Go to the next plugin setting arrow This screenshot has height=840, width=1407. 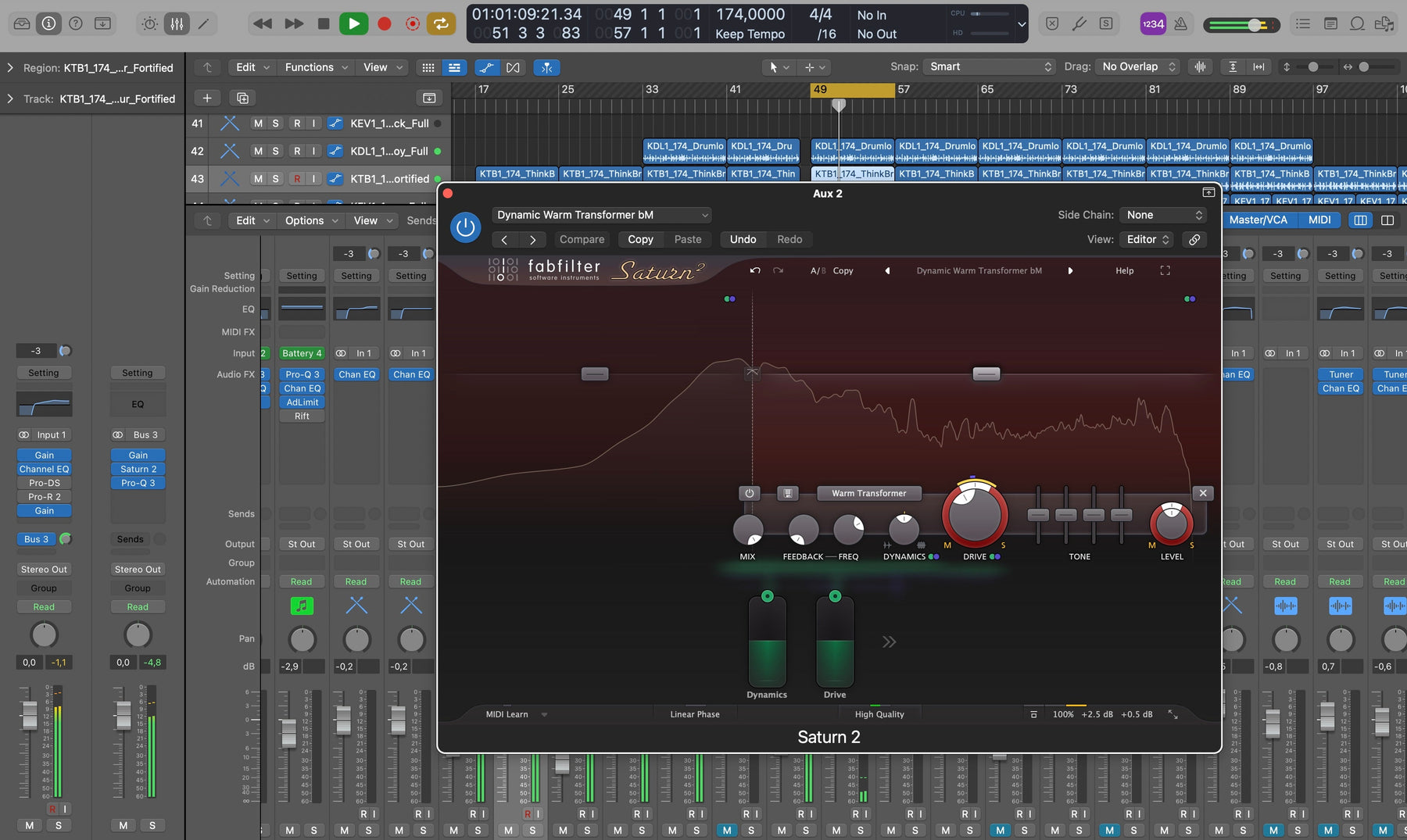533,240
